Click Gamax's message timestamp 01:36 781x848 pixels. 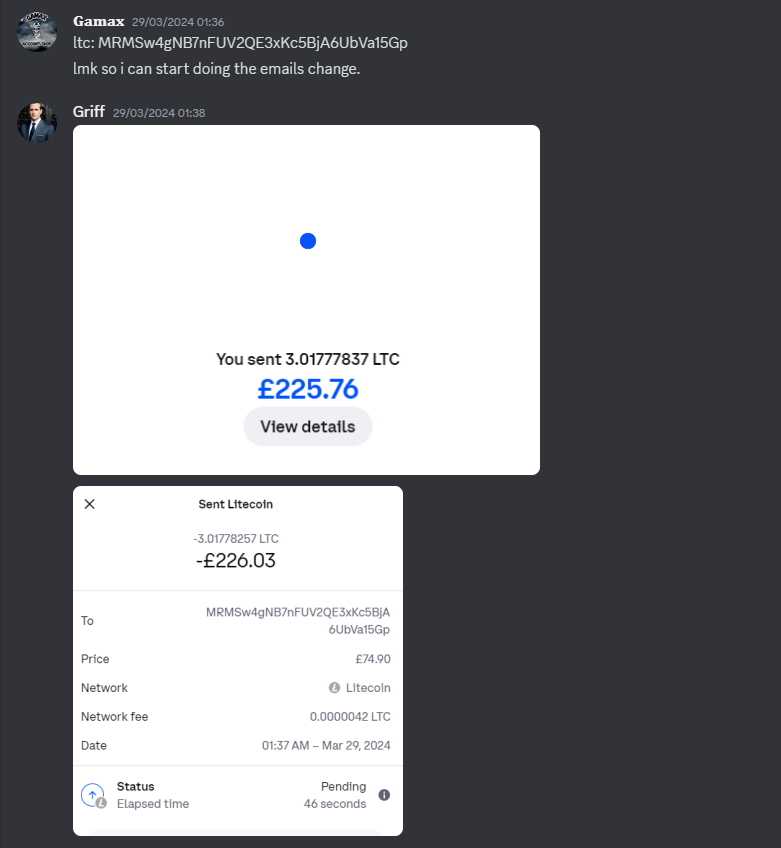pos(178,22)
